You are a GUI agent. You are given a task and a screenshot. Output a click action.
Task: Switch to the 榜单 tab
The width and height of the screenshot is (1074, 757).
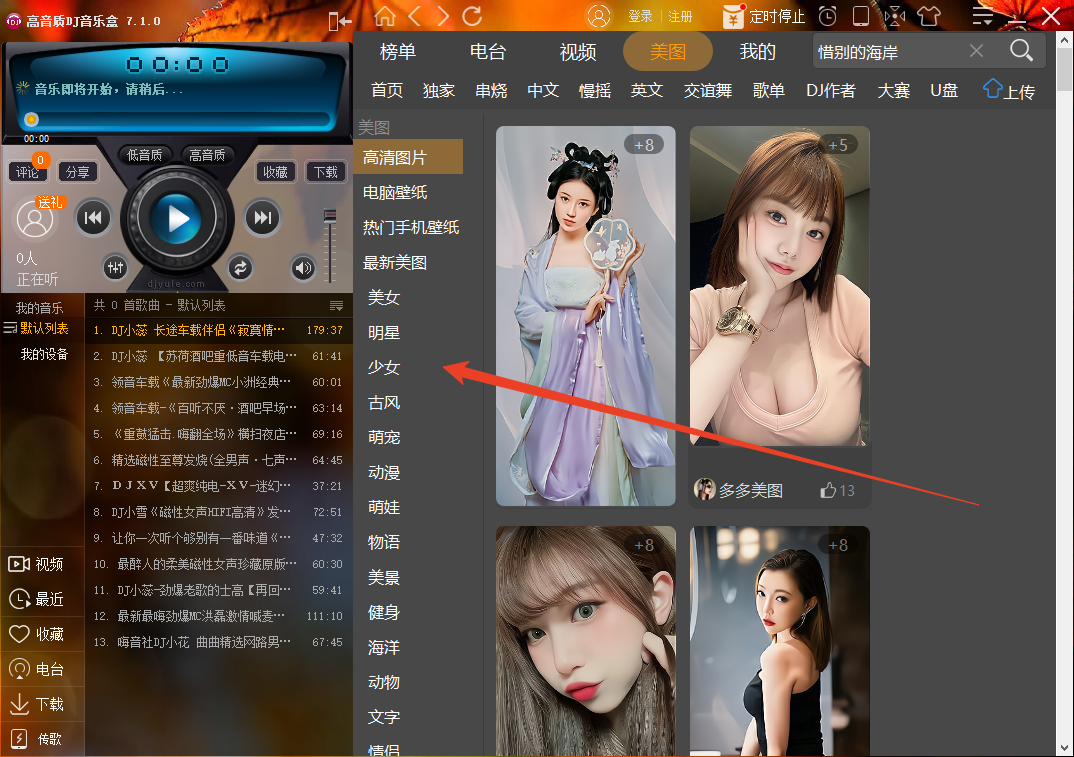click(x=397, y=51)
